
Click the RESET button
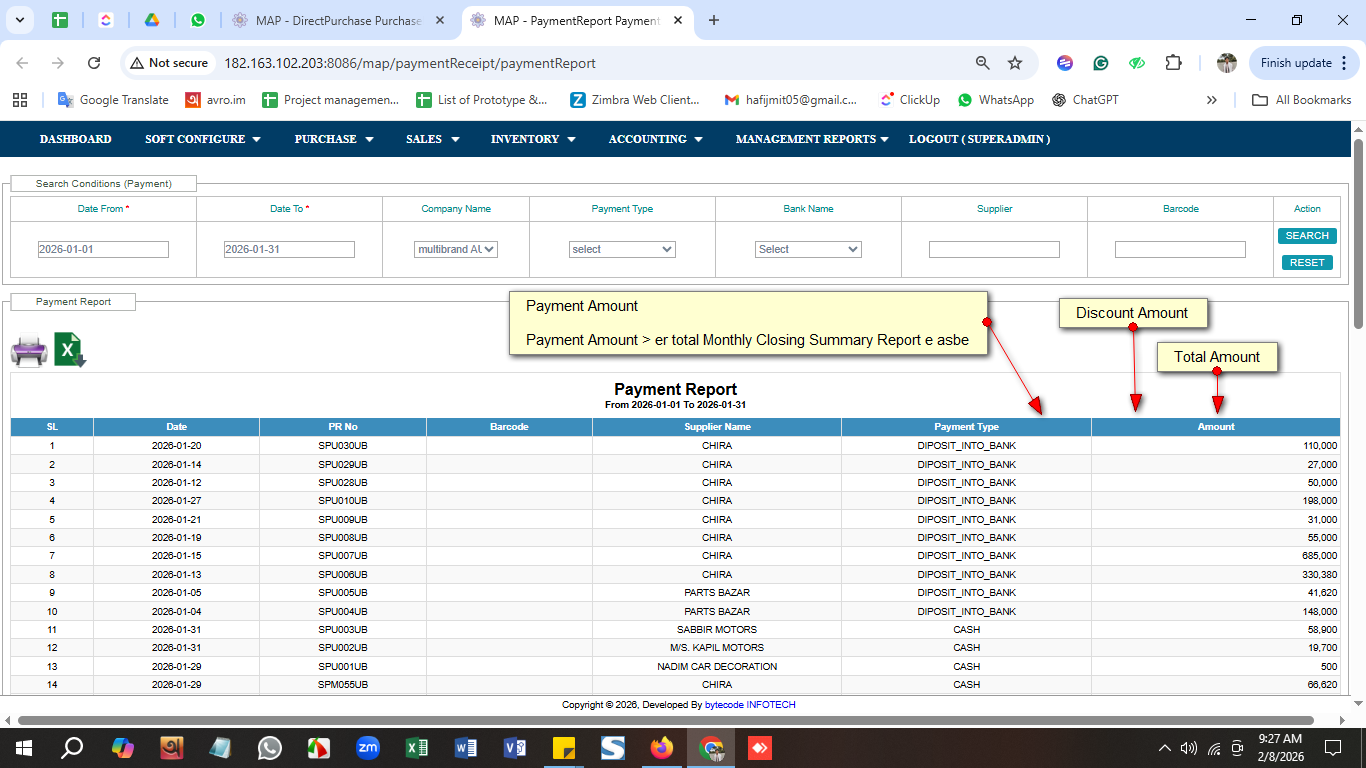[1307, 262]
